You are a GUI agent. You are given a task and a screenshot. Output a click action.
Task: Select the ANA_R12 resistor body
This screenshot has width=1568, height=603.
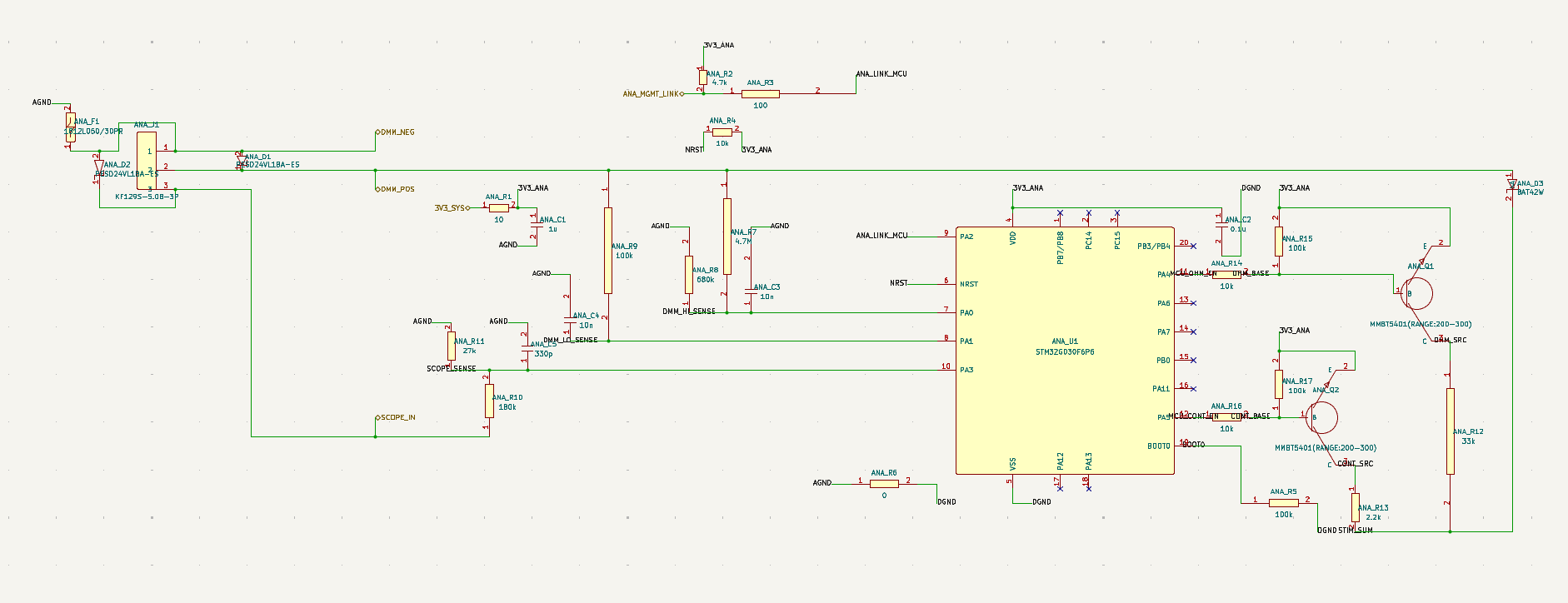(1451, 431)
